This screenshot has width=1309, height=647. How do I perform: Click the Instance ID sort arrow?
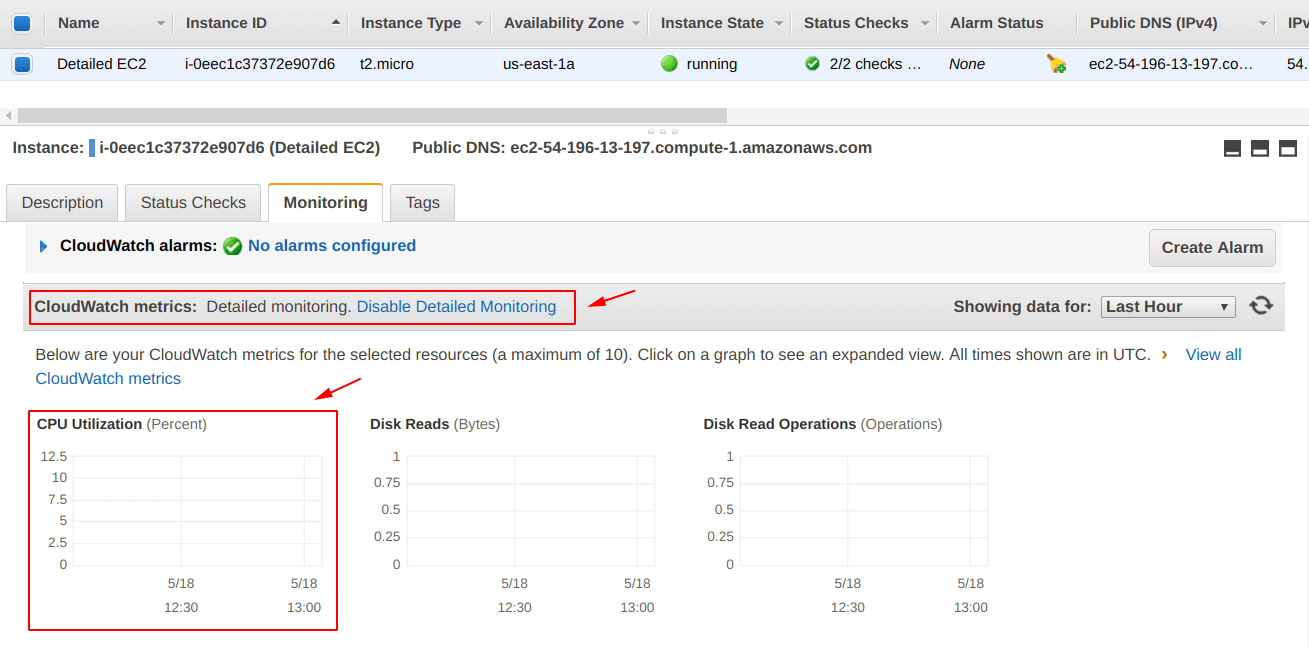335,23
